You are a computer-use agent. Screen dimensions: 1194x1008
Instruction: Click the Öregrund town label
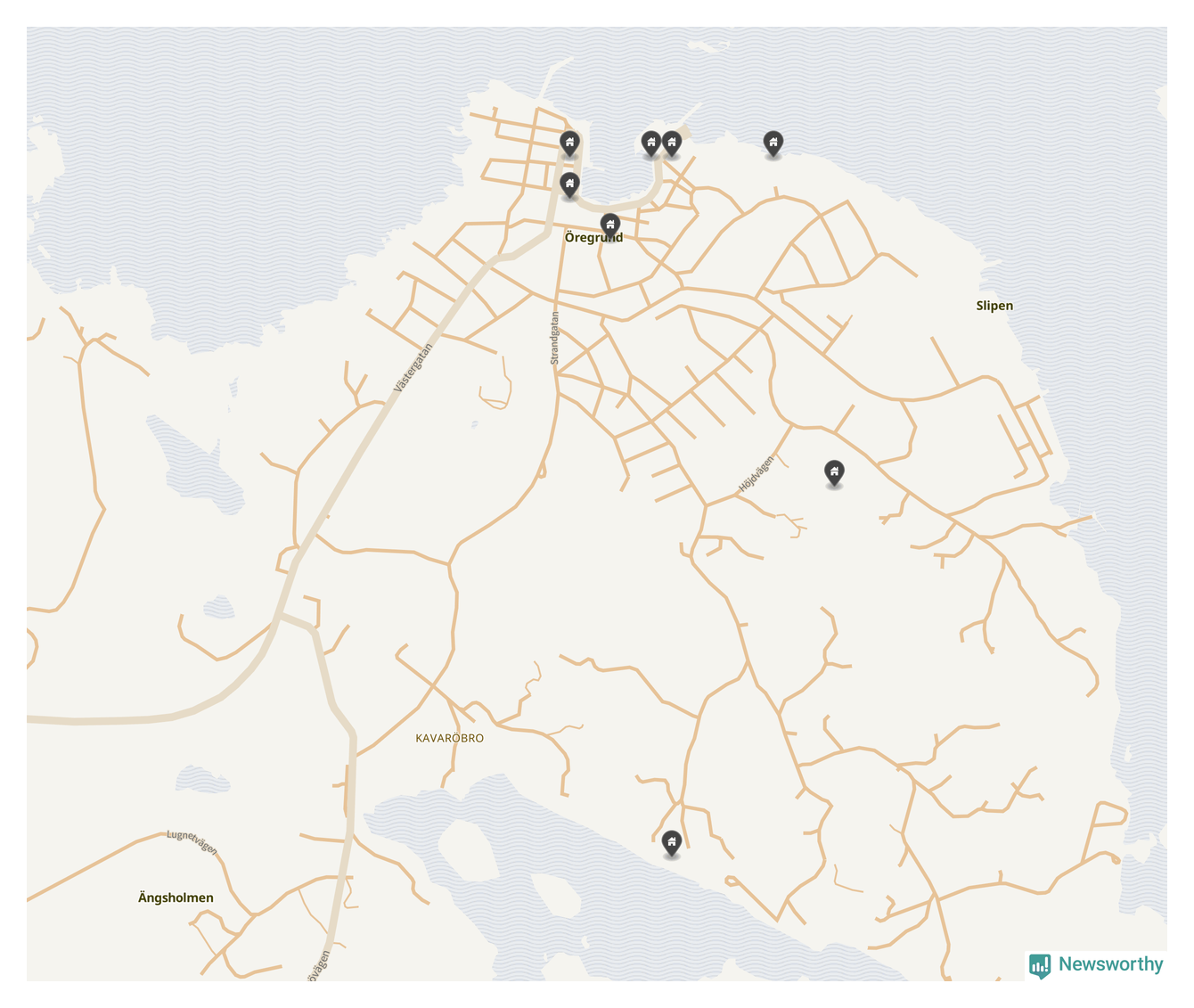tap(593, 238)
